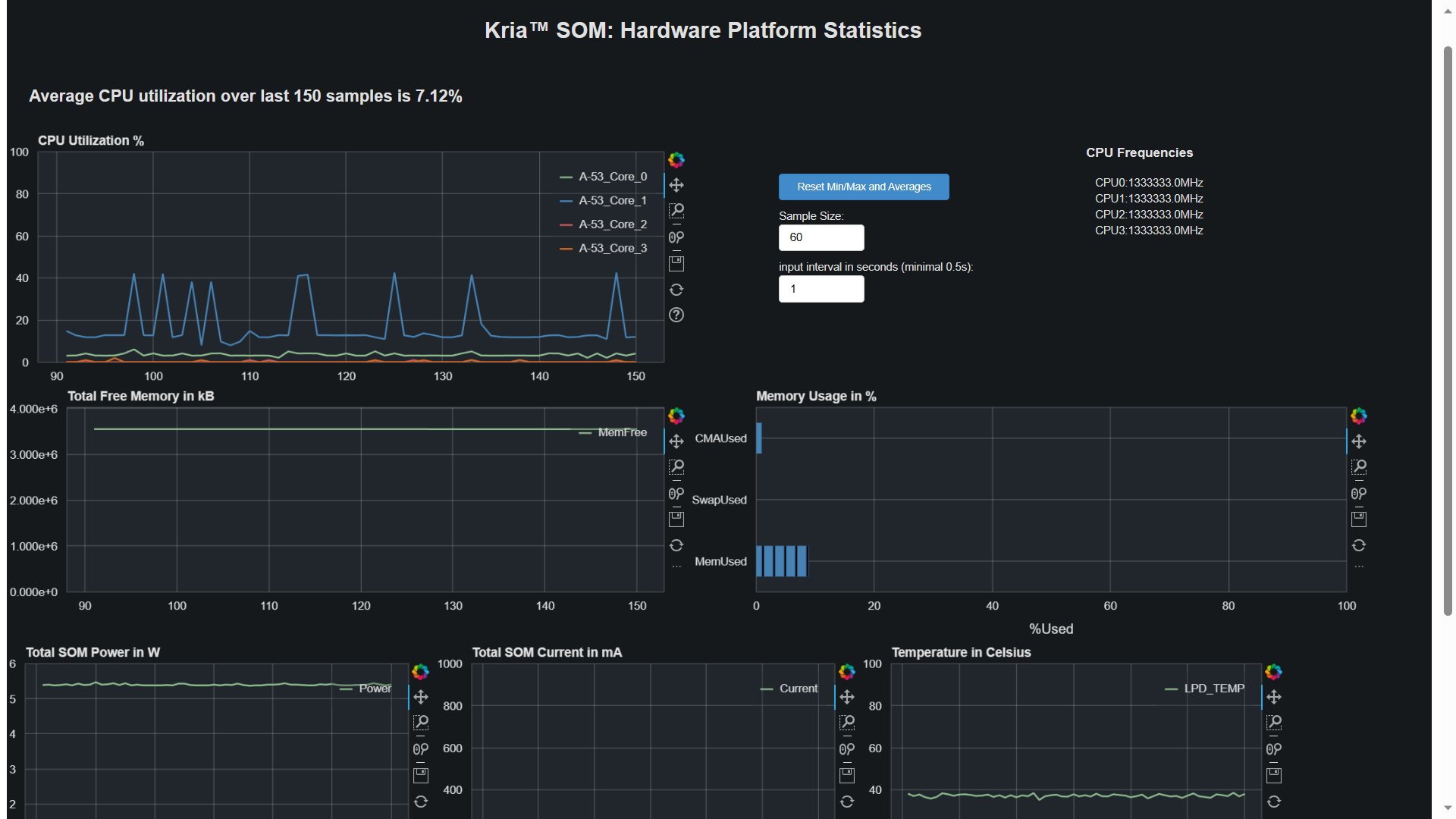The image size is (1456, 819).
Task: Save CPU Utilization plot as image
Action: coord(676,264)
